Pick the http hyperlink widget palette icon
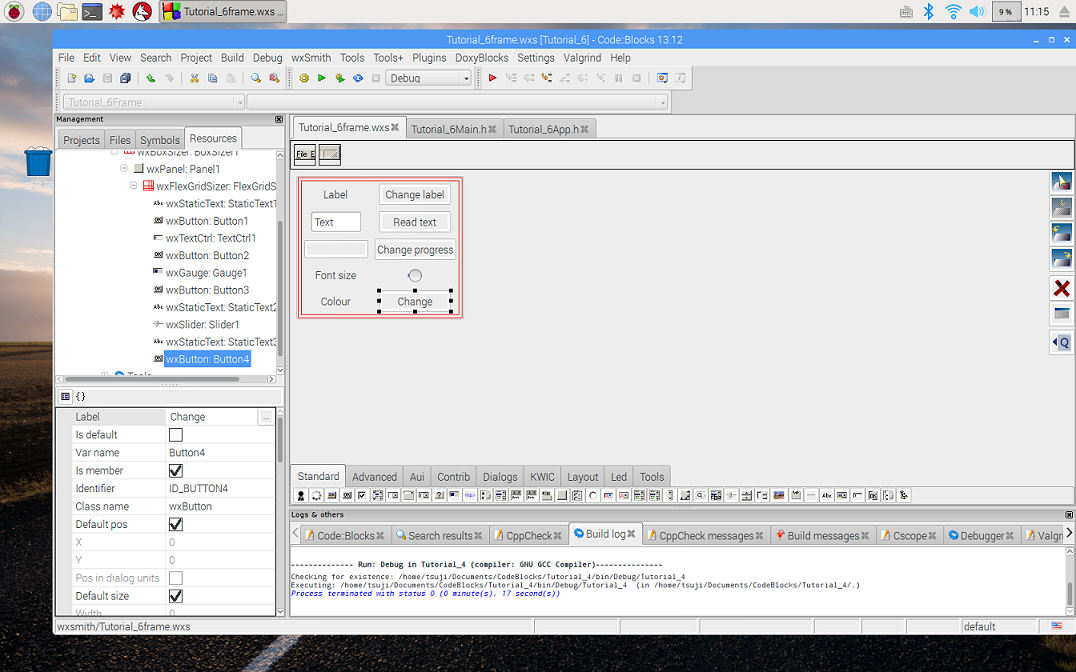1076x672 pixels. click(469, 496)
